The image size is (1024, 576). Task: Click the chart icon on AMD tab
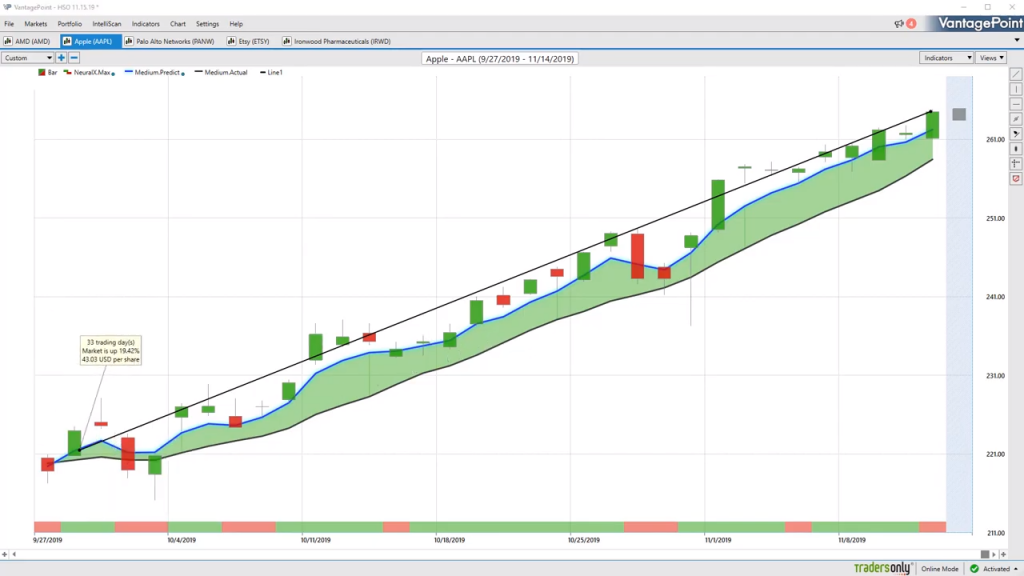click(x=8, y=41)
